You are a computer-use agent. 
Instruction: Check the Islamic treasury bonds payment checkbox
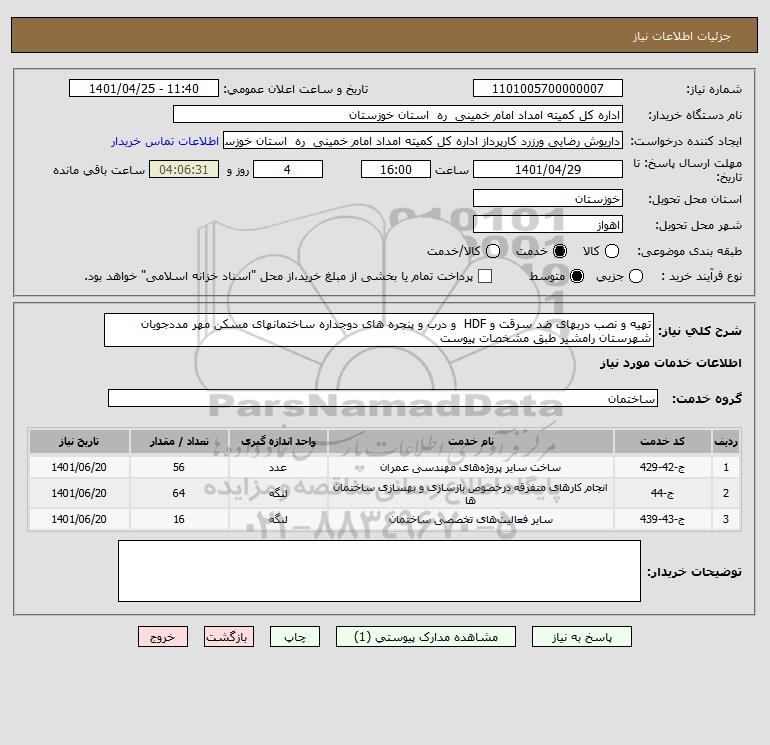(x=485, y=276)
